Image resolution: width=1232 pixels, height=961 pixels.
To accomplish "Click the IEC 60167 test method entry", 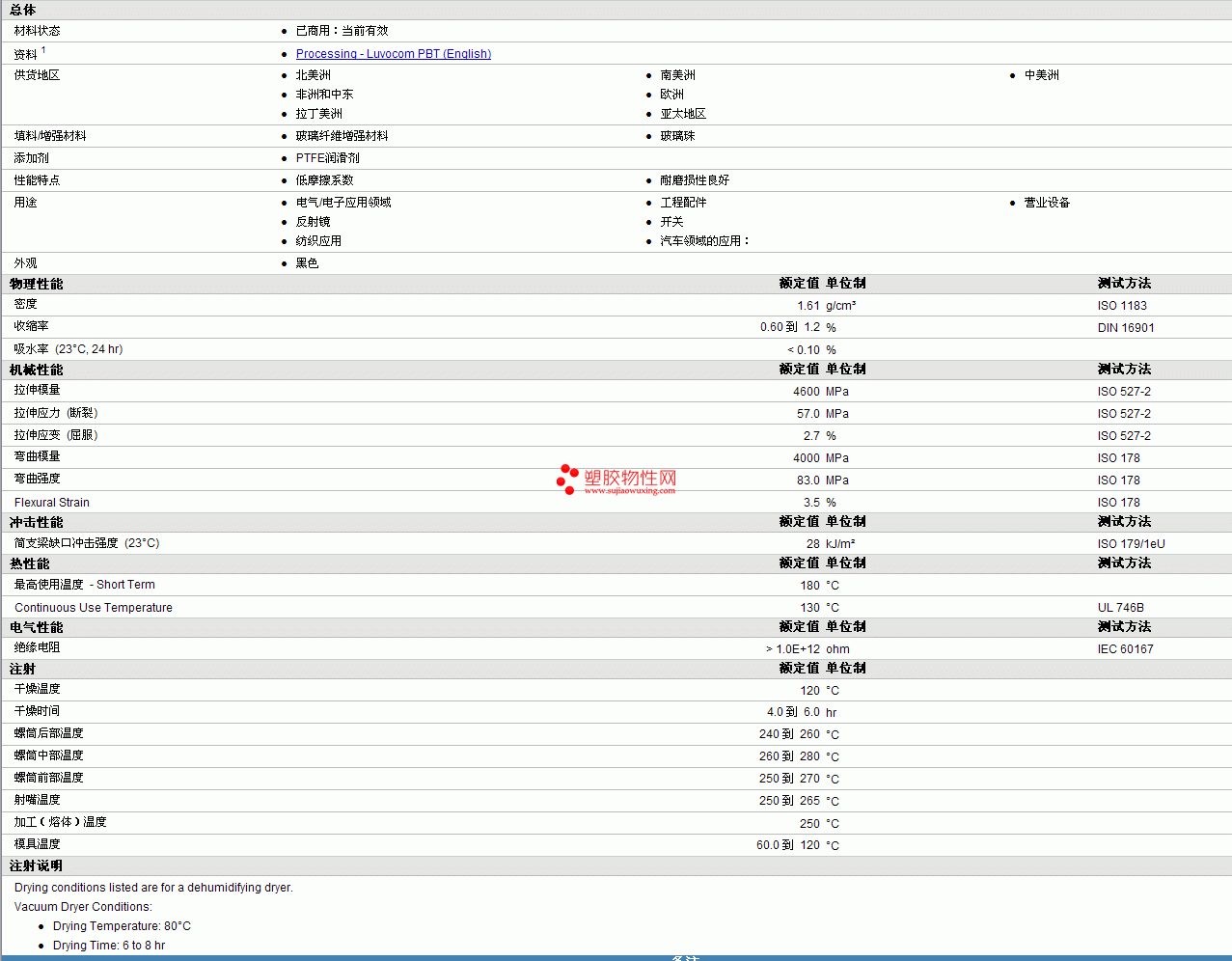I will click(1125, 649).
